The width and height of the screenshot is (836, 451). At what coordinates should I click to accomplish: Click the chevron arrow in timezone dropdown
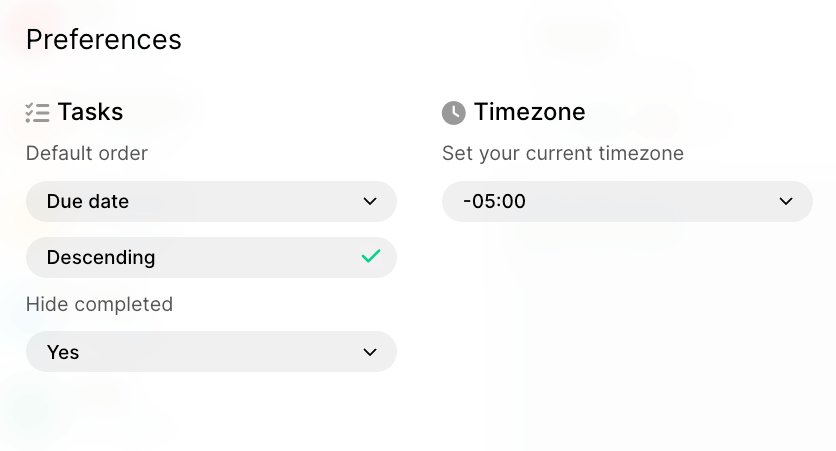click(786, 202)
